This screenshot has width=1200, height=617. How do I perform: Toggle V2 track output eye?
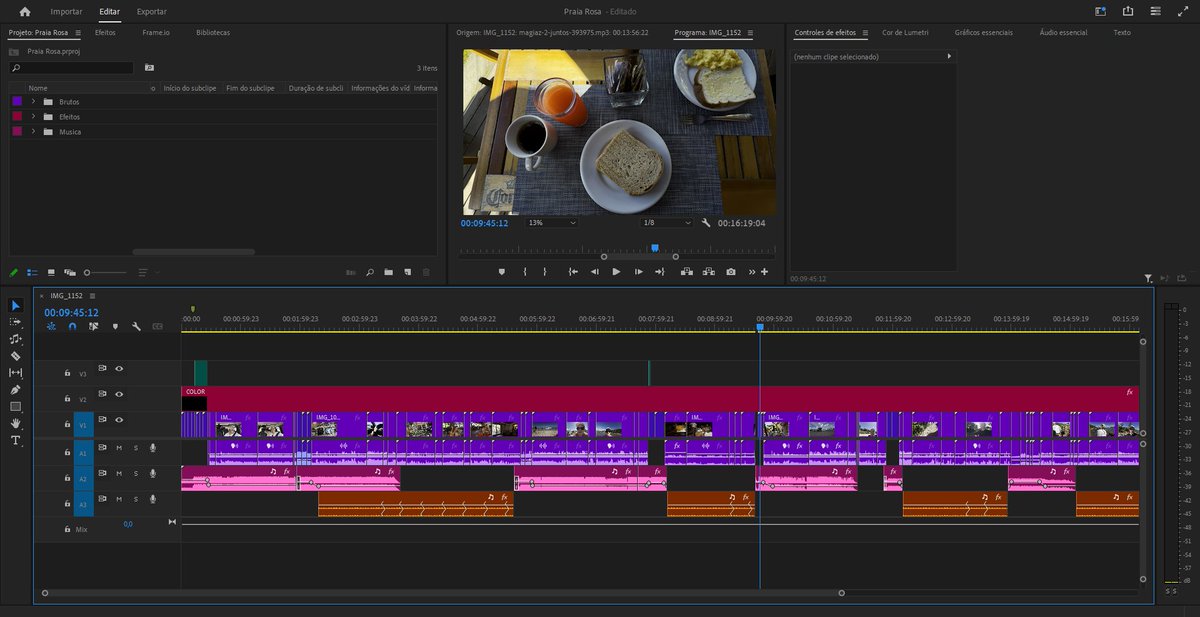(119, 394)
